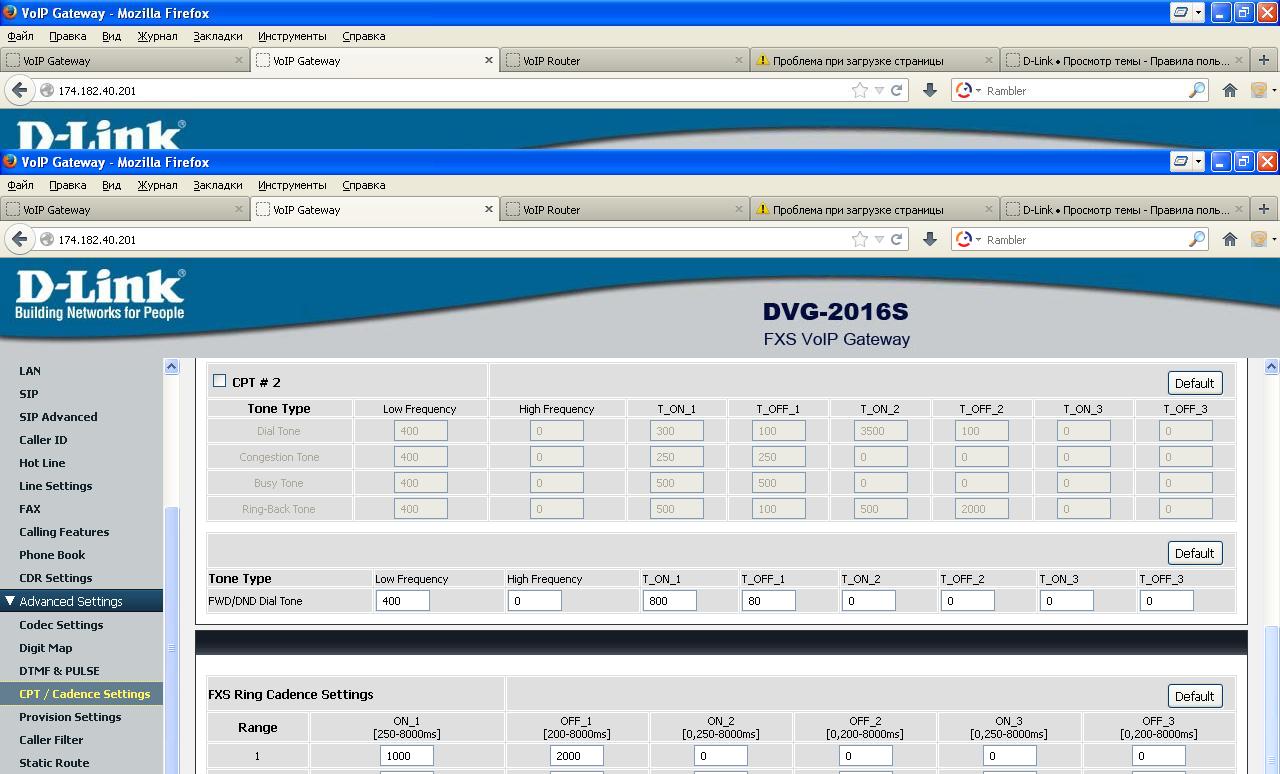Click the home icon in the lower toolbar
1280x774 pixels.
1230,239
